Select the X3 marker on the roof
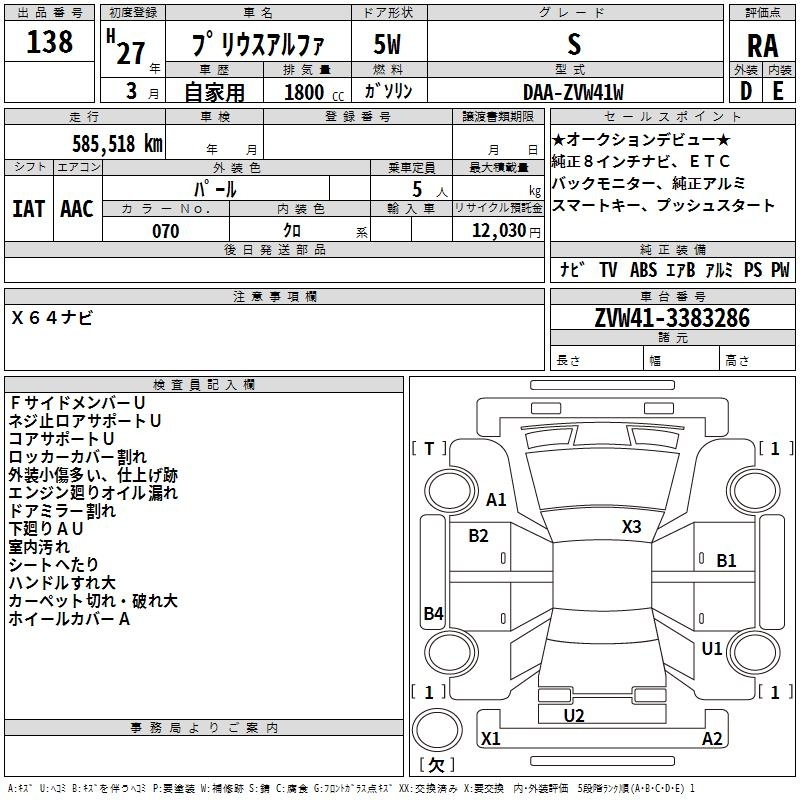This screenshot has width=800, height=800. point(631,527)
